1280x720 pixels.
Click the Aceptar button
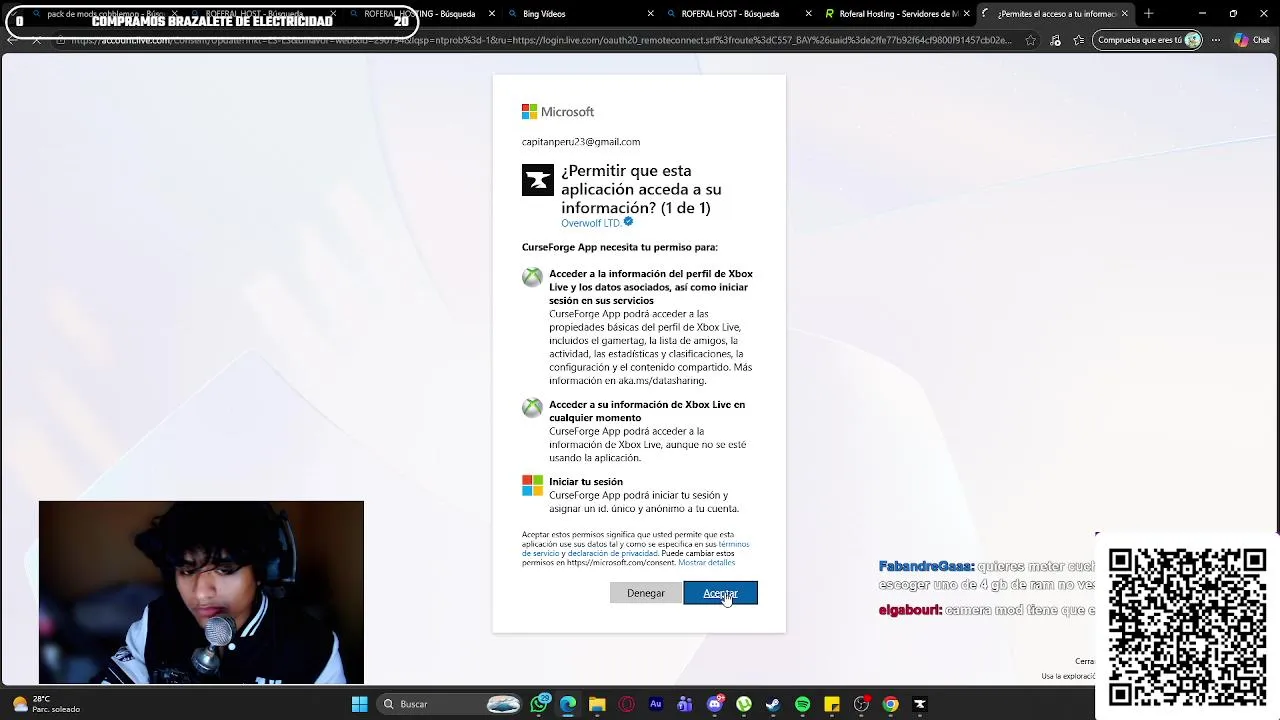720,593
